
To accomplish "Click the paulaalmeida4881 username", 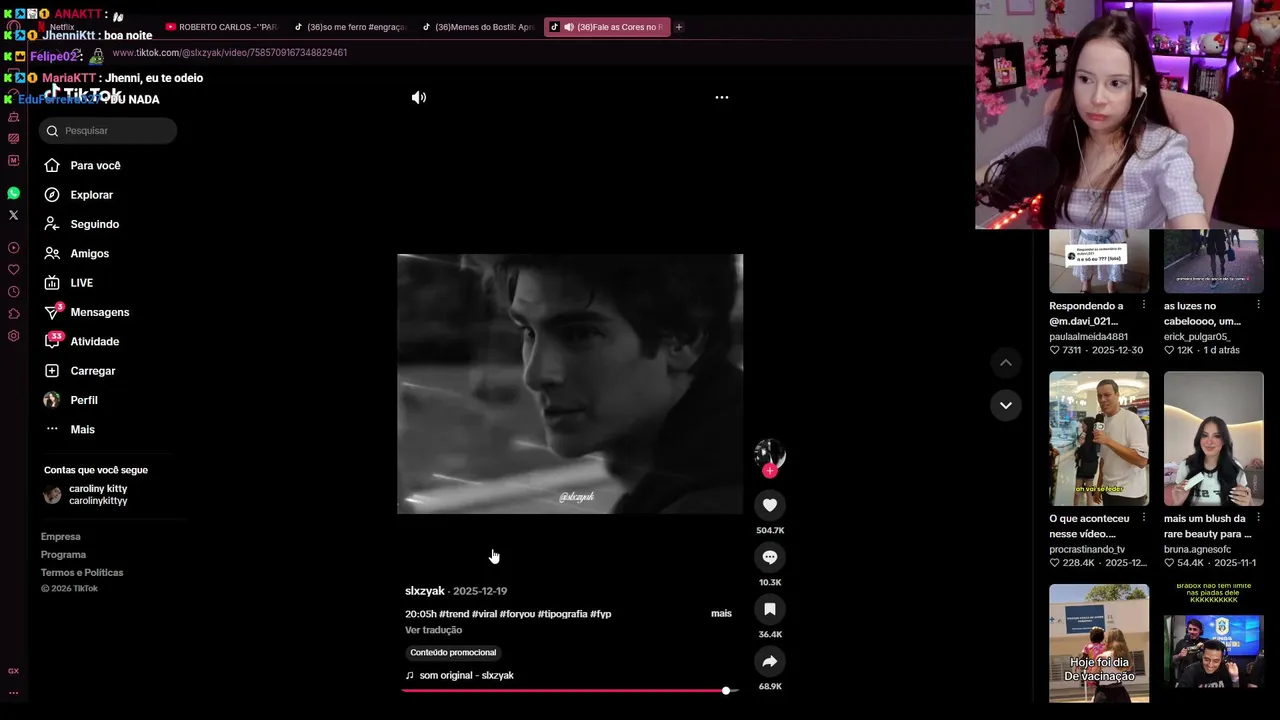I will click(1088, 337).
